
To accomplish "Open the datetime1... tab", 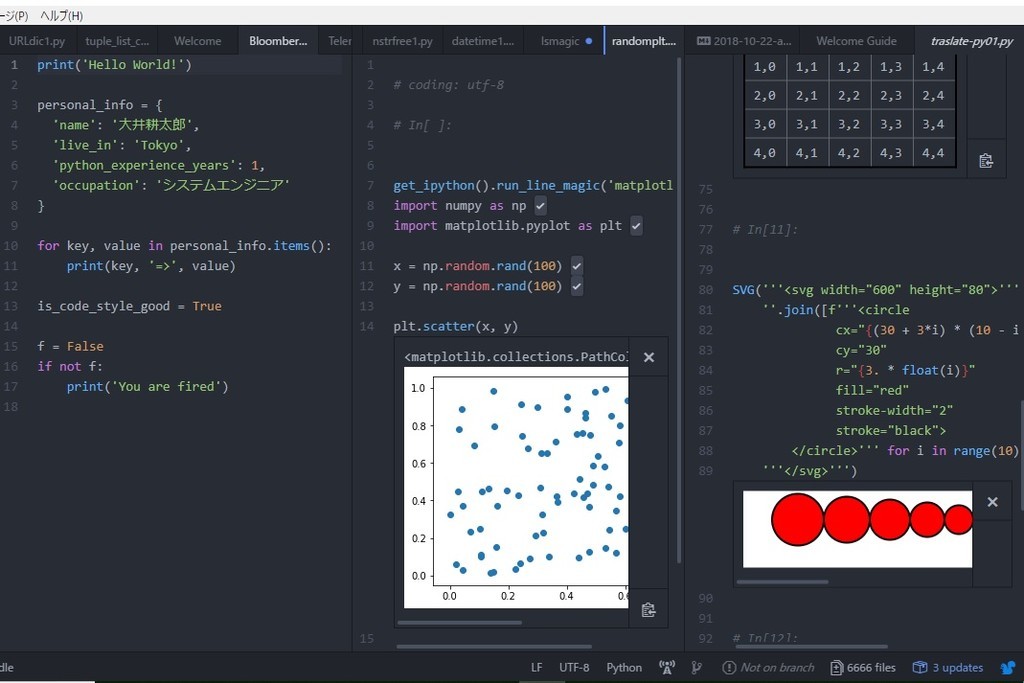I will 483,40.
